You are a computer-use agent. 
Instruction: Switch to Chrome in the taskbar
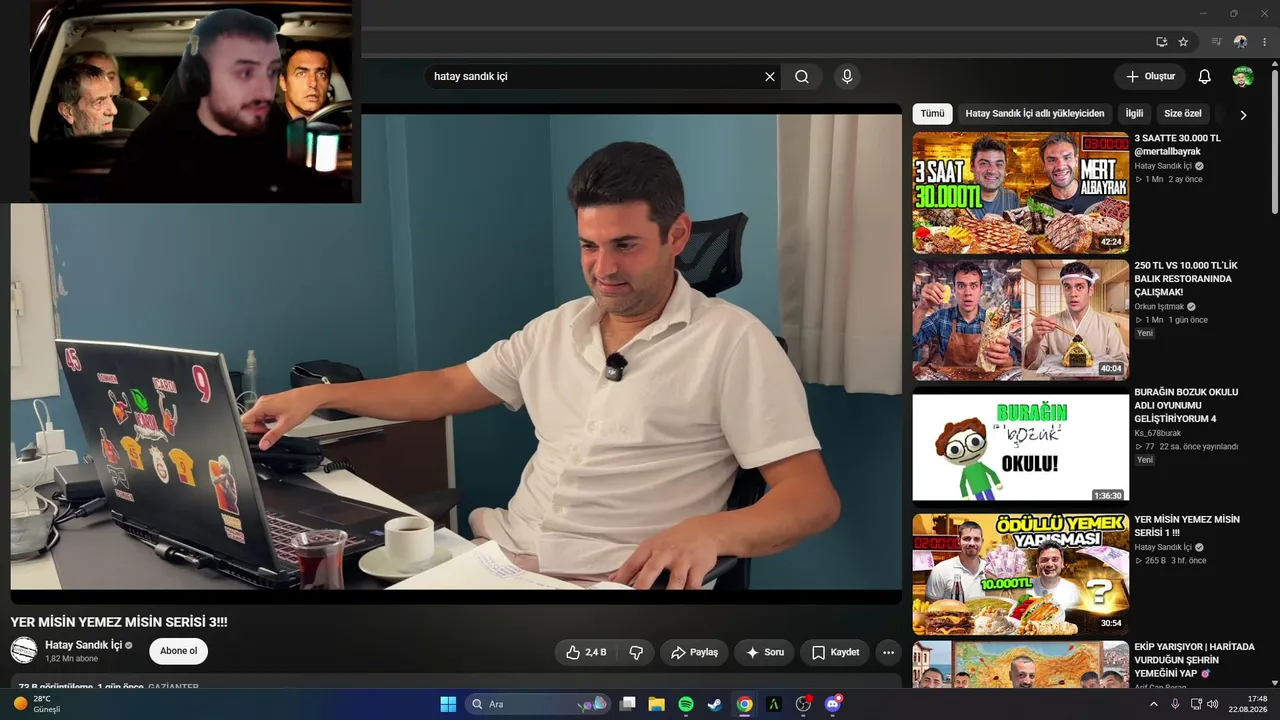pos(744,704)
